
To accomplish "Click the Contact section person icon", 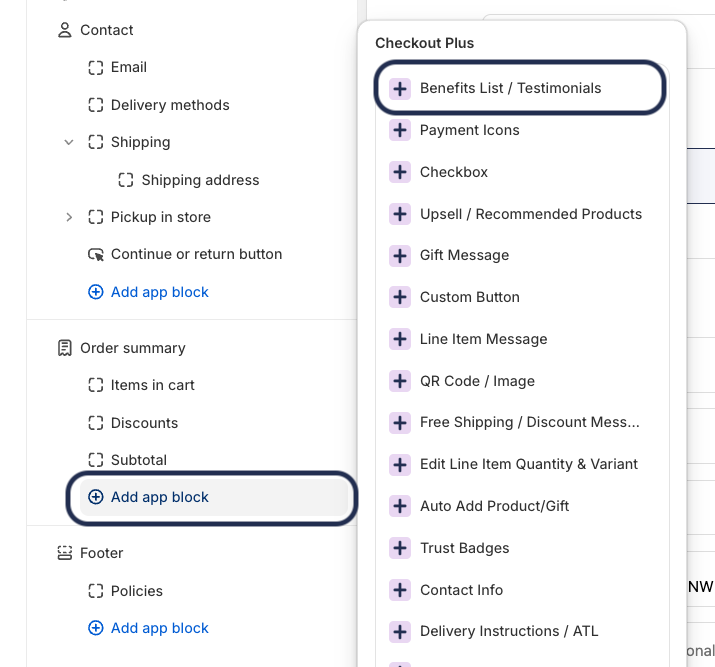I will click(65, 30).
